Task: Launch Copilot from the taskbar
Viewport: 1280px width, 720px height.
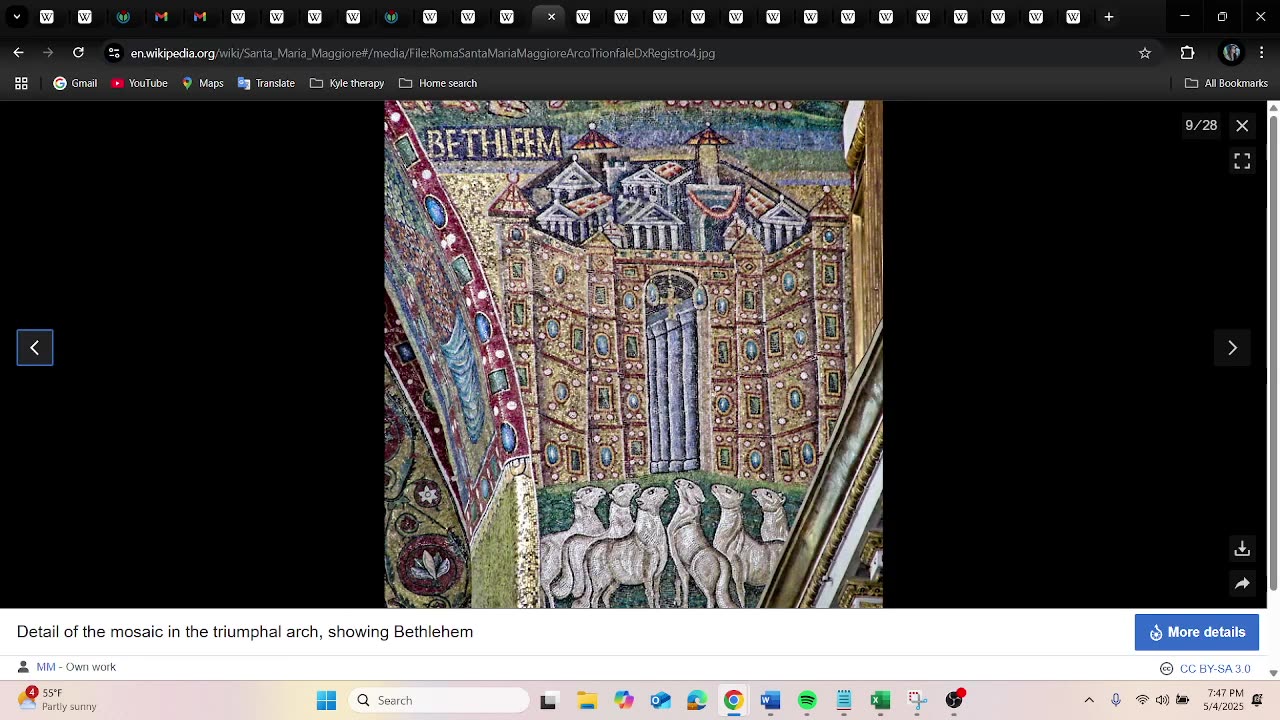Action: point(624,700)
